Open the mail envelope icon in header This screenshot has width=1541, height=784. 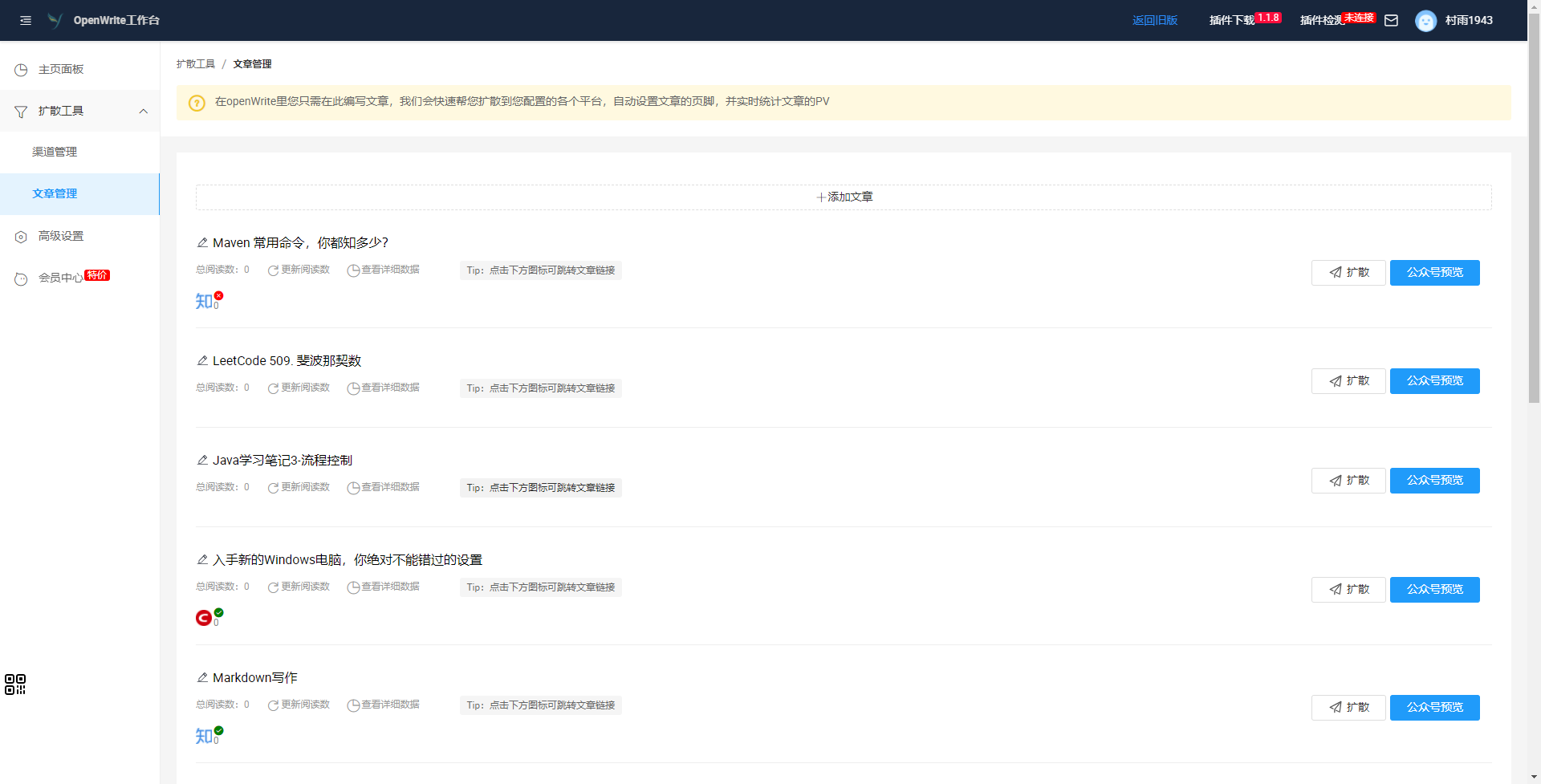[x=1392, y=20]
